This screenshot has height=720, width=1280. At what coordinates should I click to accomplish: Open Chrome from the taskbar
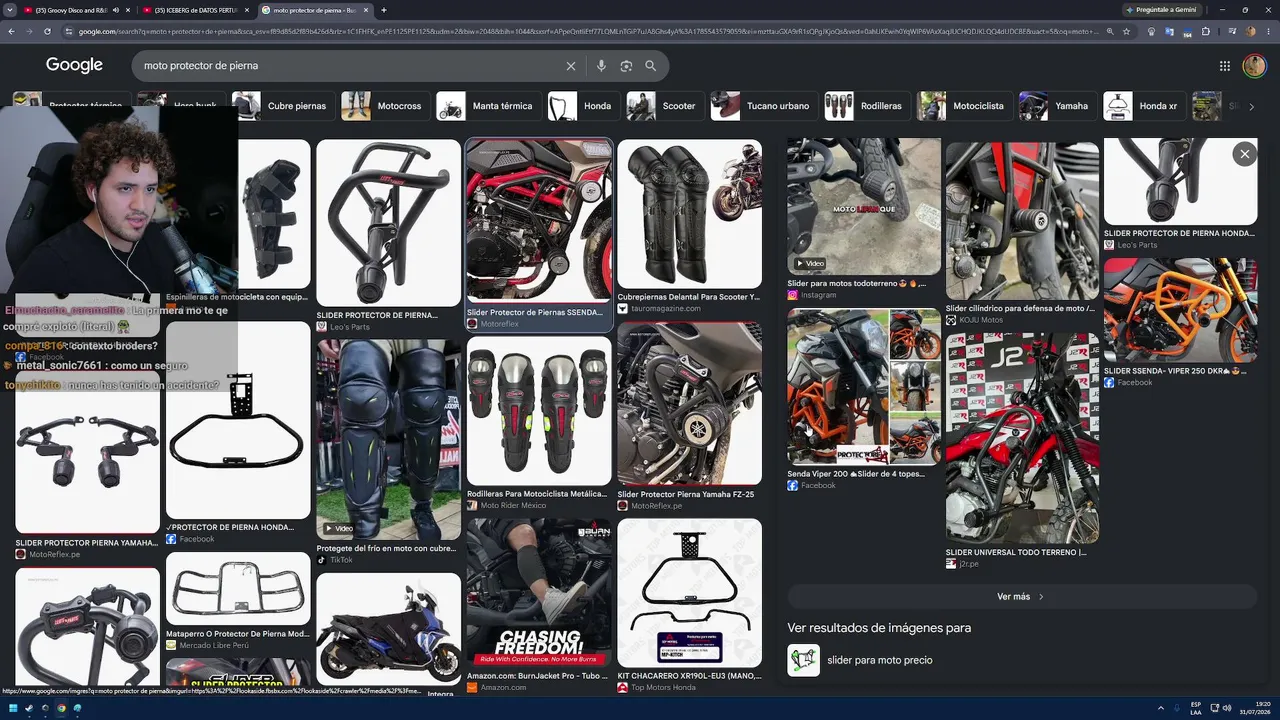(61, 708)
